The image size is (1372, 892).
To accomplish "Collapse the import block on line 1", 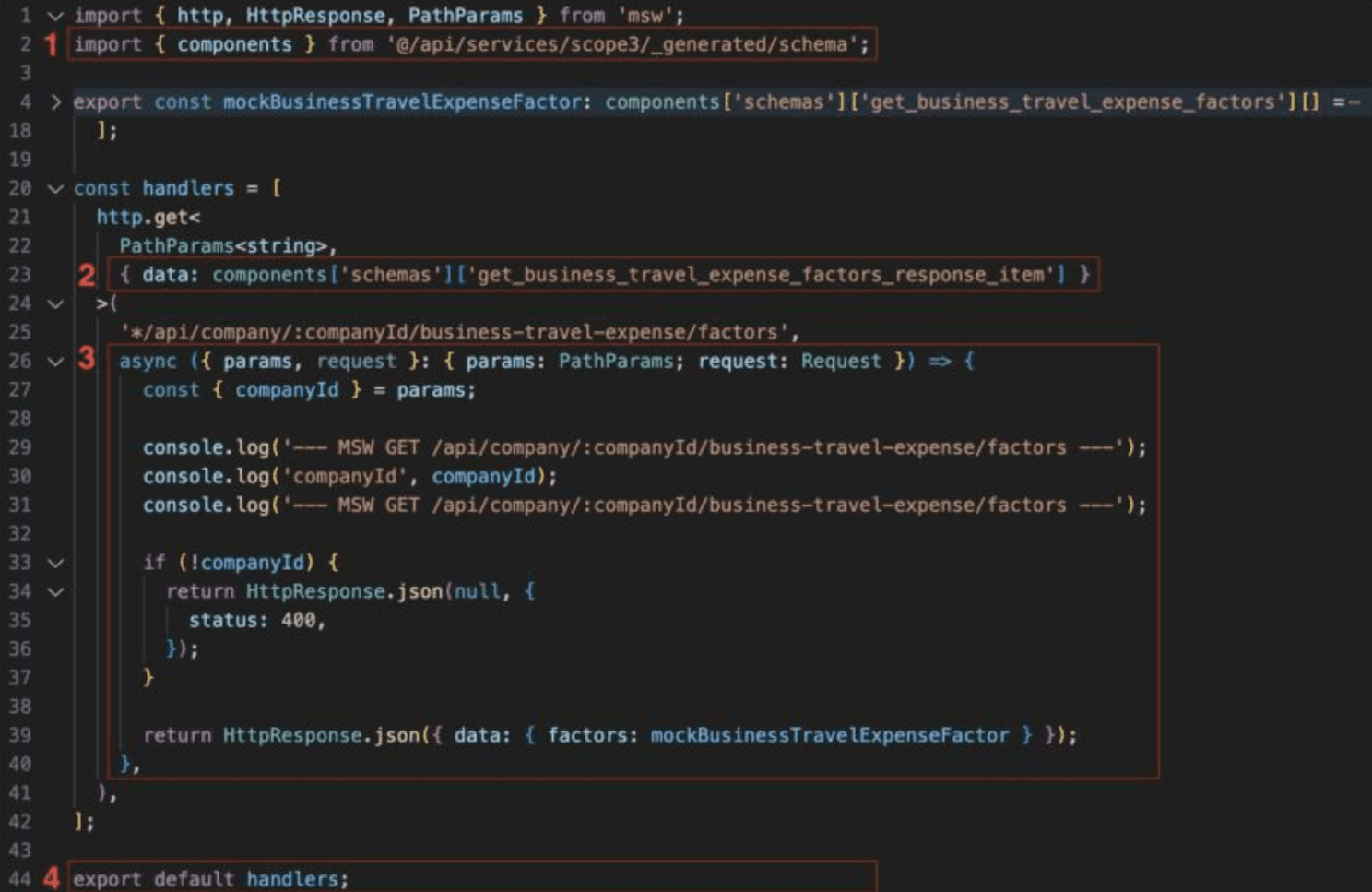I will [x=55, y=16].
